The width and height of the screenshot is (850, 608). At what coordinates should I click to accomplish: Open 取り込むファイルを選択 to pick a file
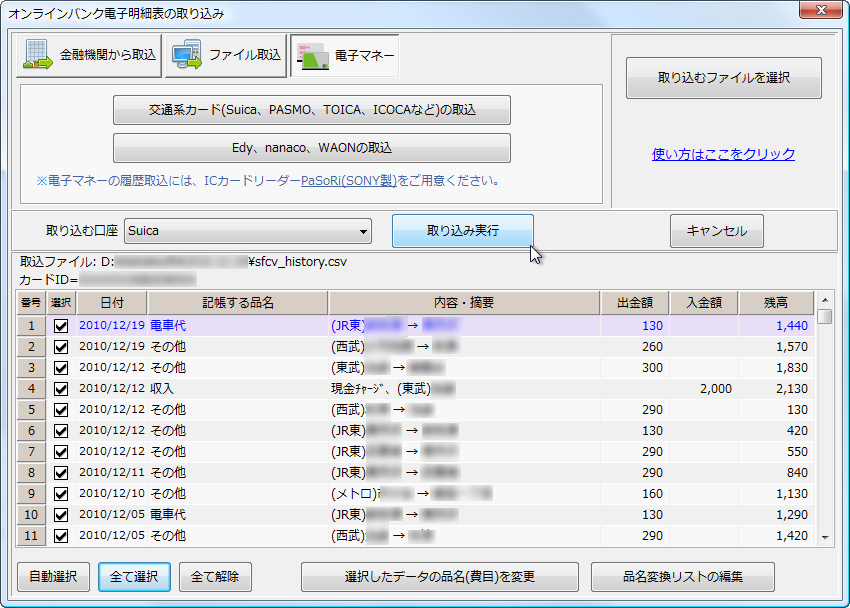(x=723, y=77)
